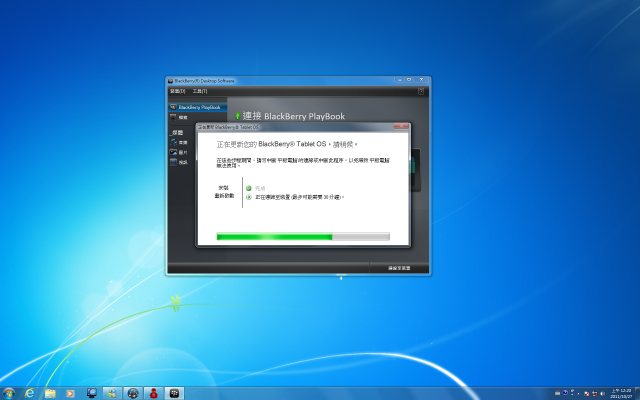This screenshot has height=400, width=640.
Task: Click the device icon beside BlackBerry PlayBook
Action: coord(173,107)
